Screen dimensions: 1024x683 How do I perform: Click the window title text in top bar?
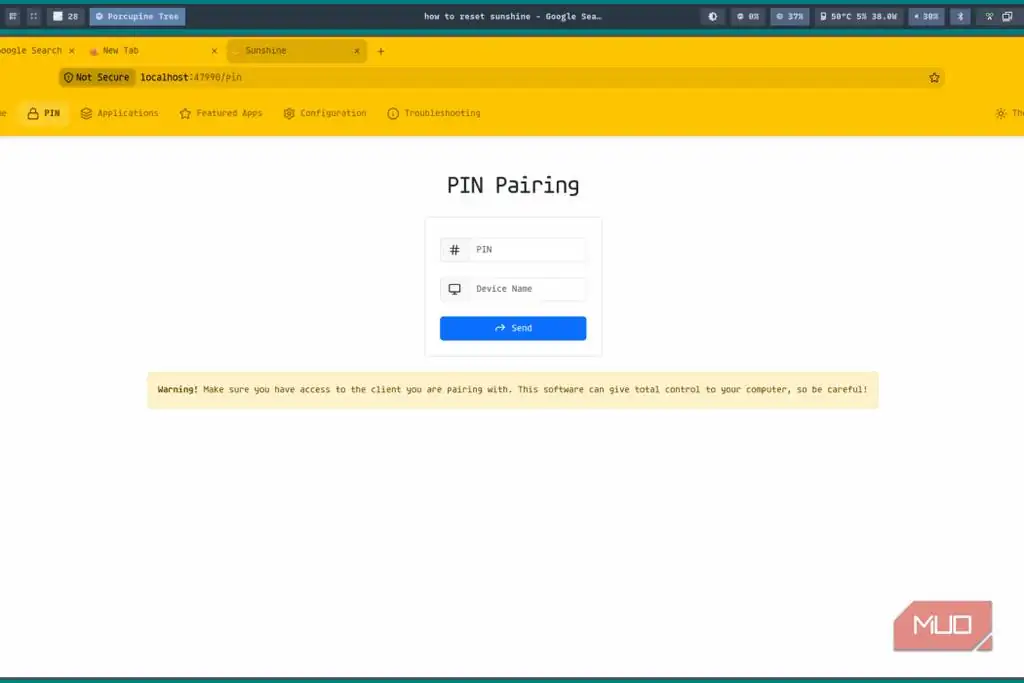(513, 16)
